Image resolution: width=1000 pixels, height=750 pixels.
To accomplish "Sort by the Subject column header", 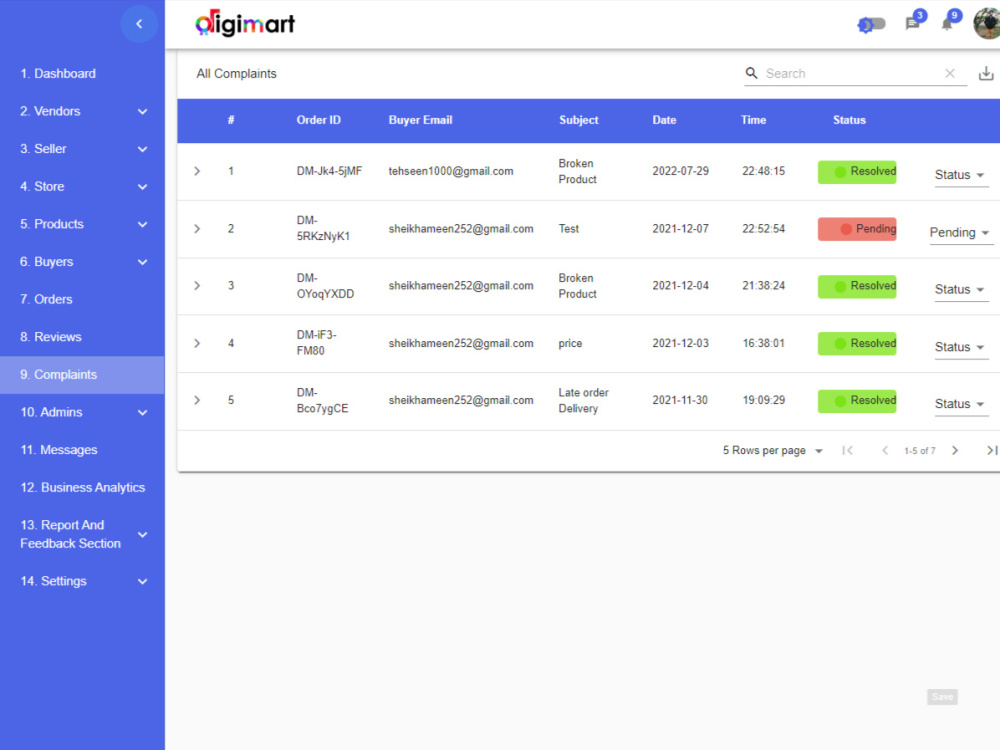I will 578,120.
